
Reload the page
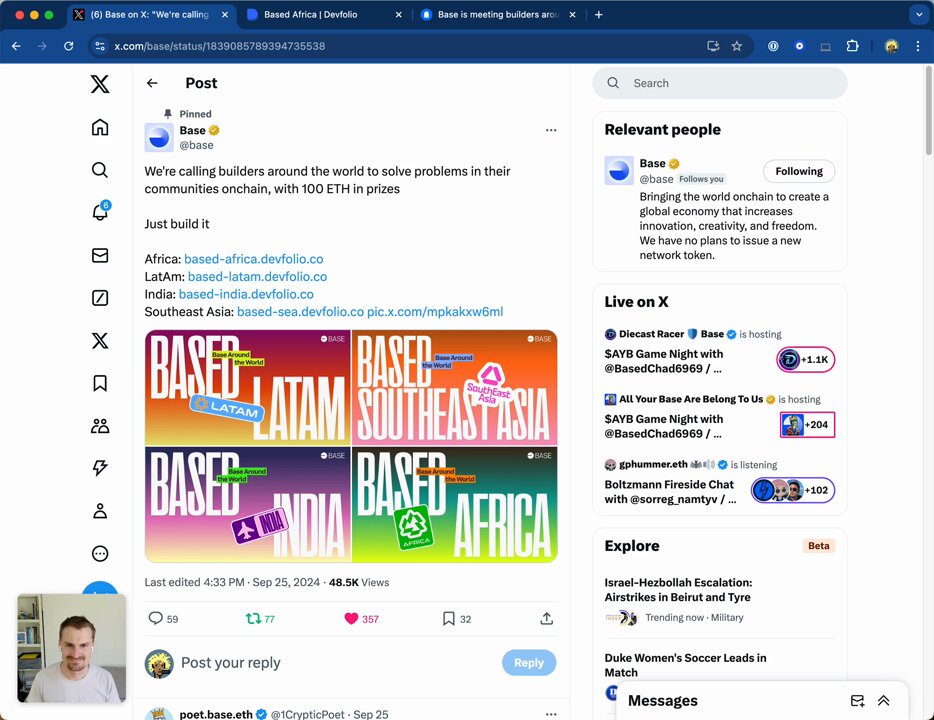coord(69,46)
